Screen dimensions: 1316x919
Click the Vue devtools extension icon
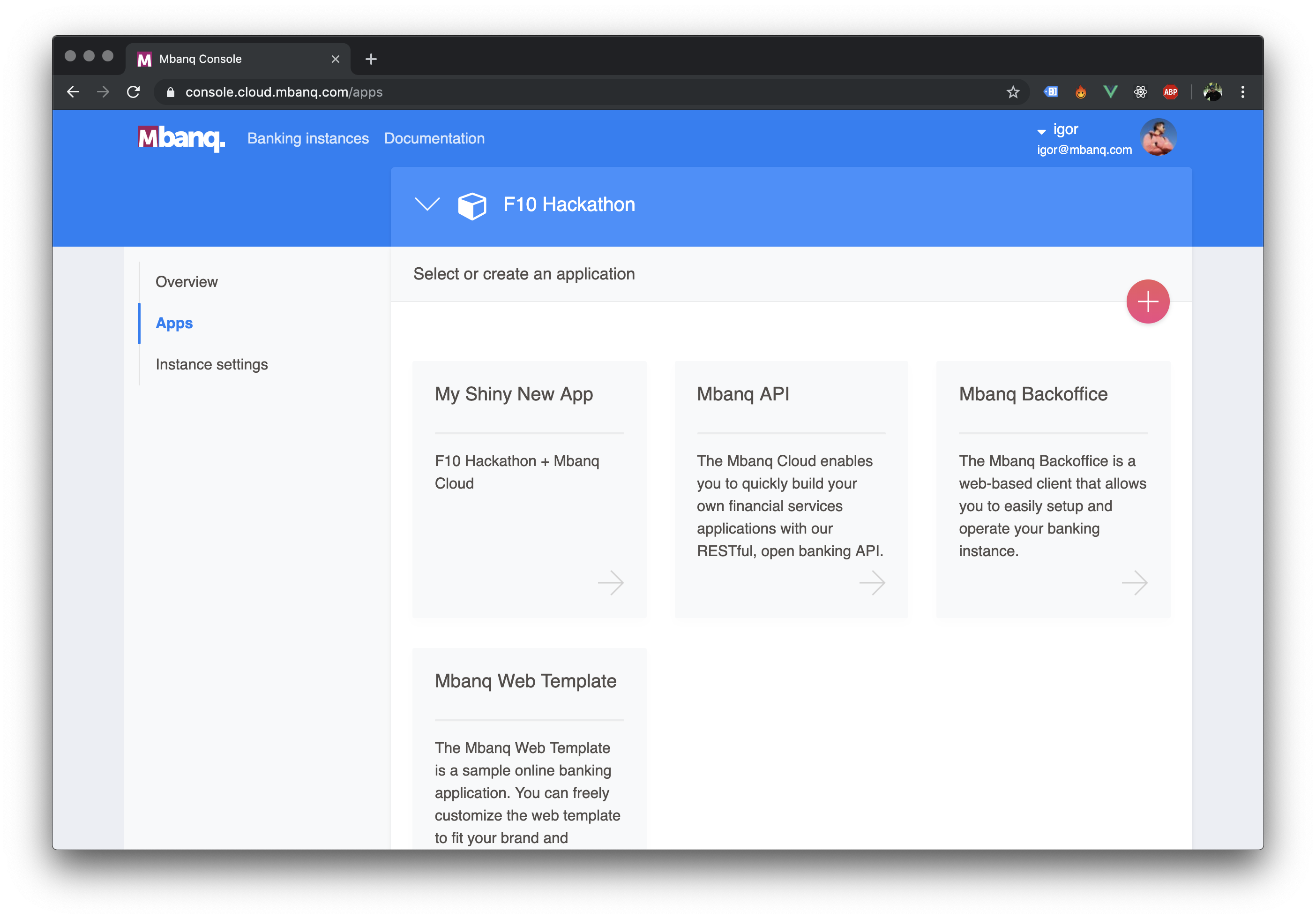pos(1110,92)
